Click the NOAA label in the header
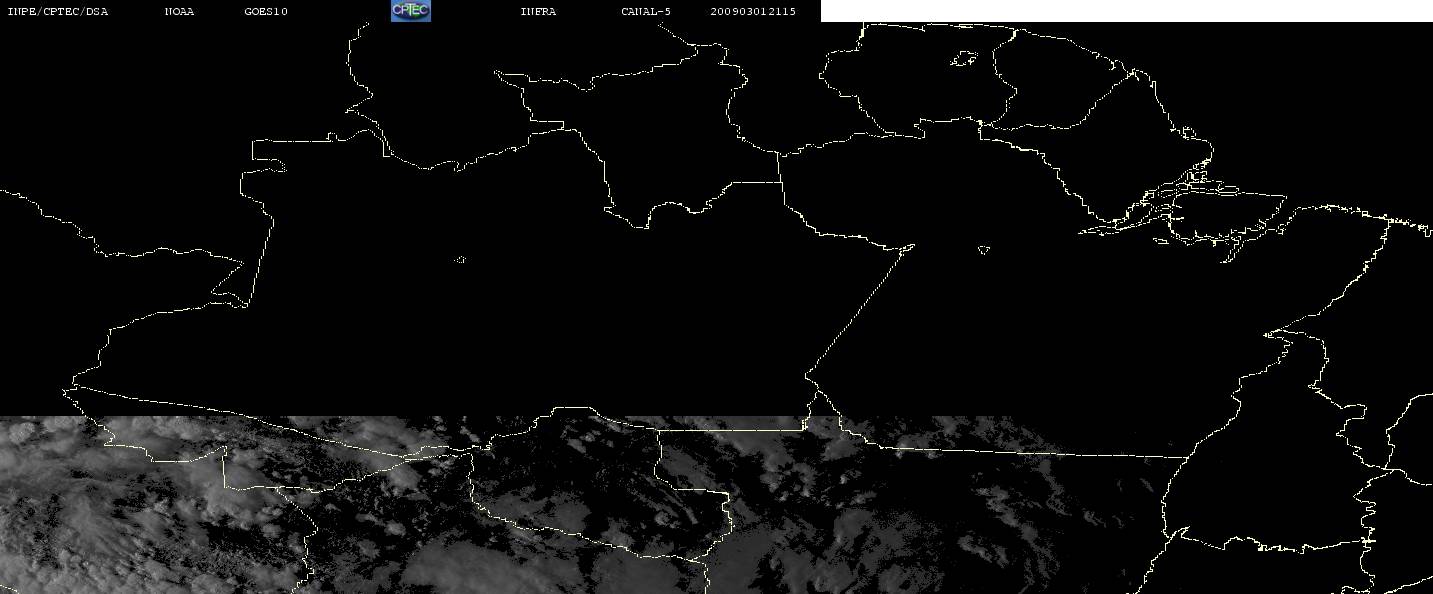The height and width of the screenshot is (594, 1433). click(179, 11)
